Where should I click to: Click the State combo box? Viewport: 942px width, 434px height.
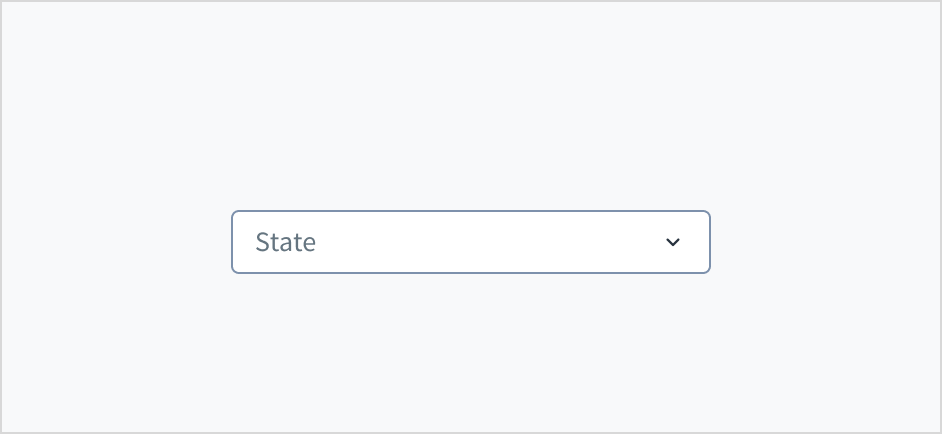tap(470, 242)
